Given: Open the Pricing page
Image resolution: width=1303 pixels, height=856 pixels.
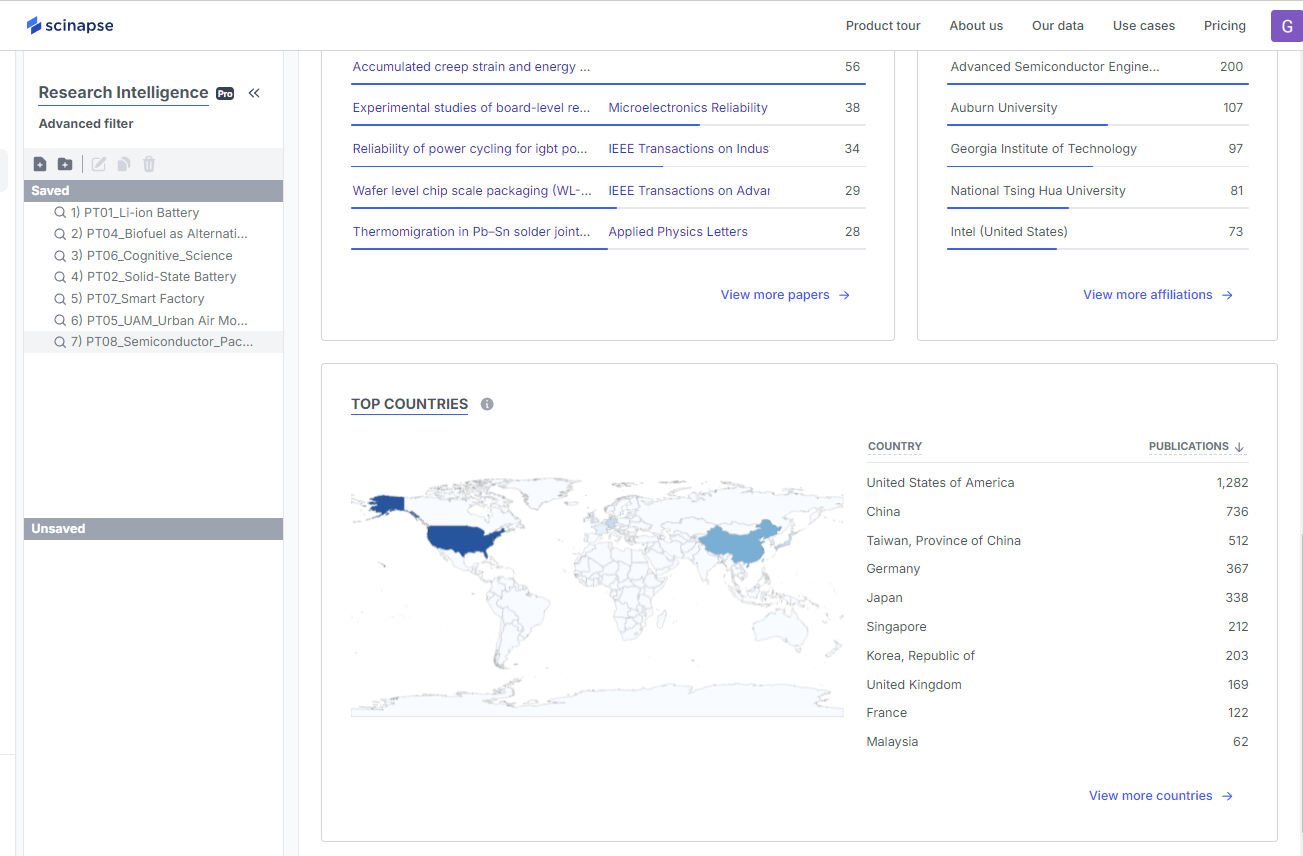Looking at the screenshot, I should pyautogui.click(x=1225, y=26).
